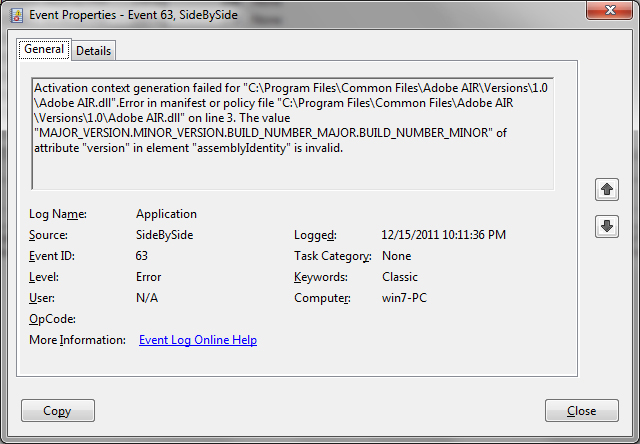Click the Task Category label

[333, 256]
